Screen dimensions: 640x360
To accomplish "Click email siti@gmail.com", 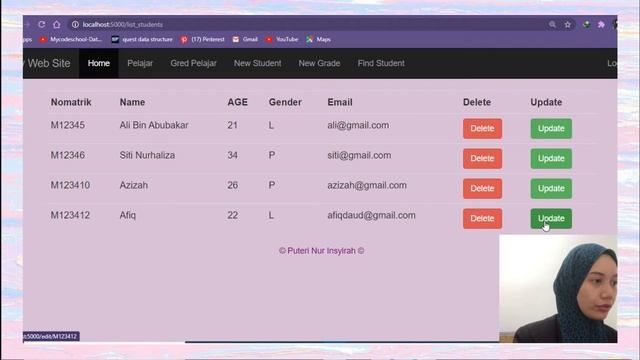I will tap(359, 156).
